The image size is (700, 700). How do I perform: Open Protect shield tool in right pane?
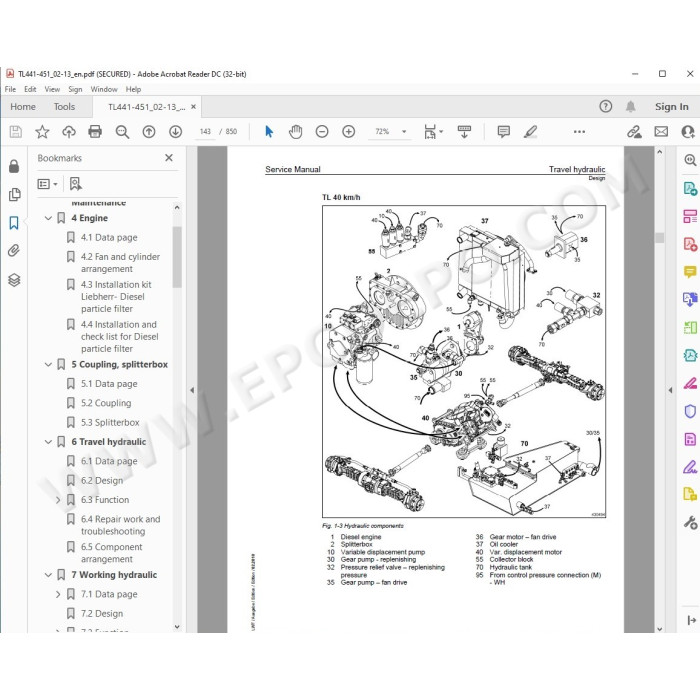[x=690, y=411]
